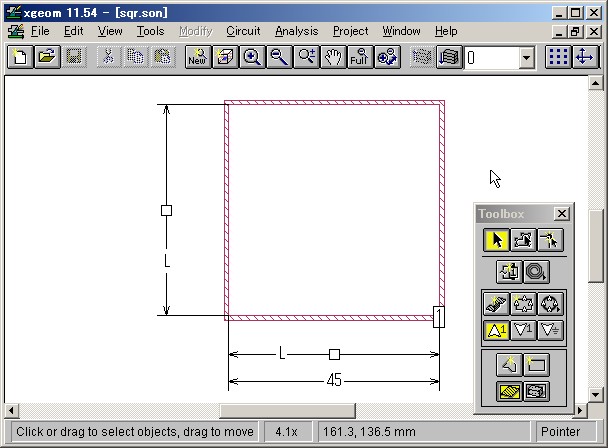Click port 1 box on the square

click(x=439, y=317)
